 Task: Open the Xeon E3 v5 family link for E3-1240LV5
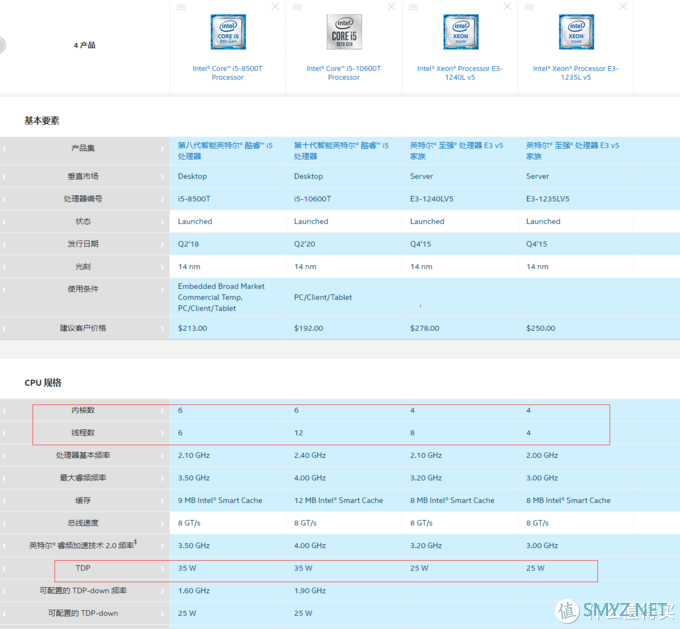point(457,150)
